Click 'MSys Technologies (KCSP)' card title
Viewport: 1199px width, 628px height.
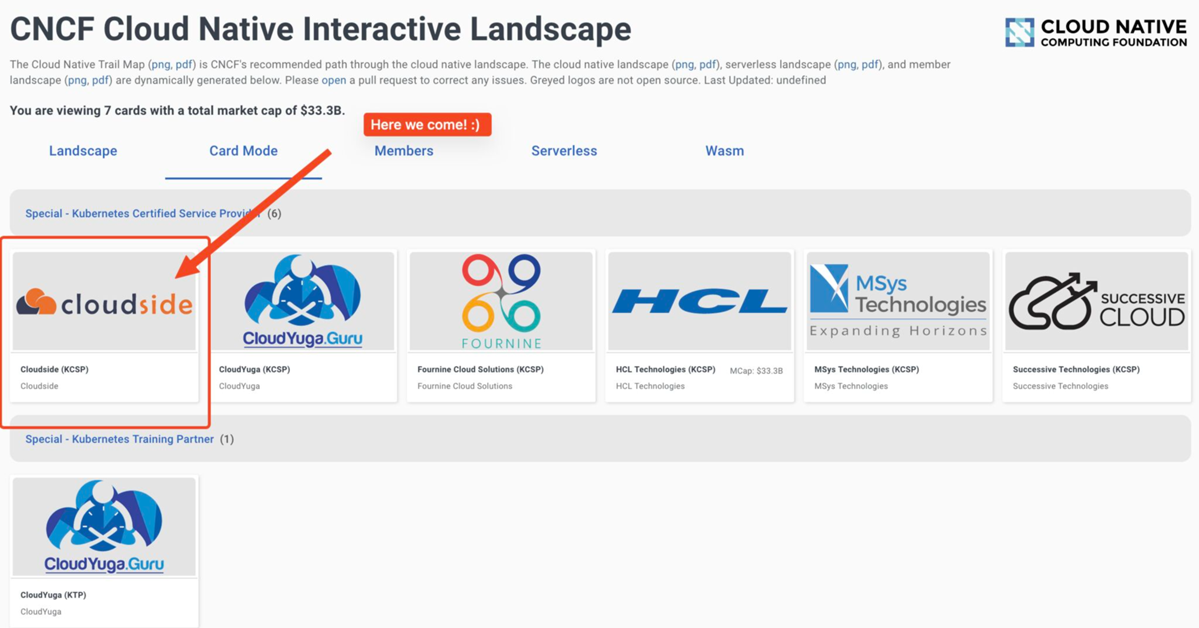click(x=866, y=369)
